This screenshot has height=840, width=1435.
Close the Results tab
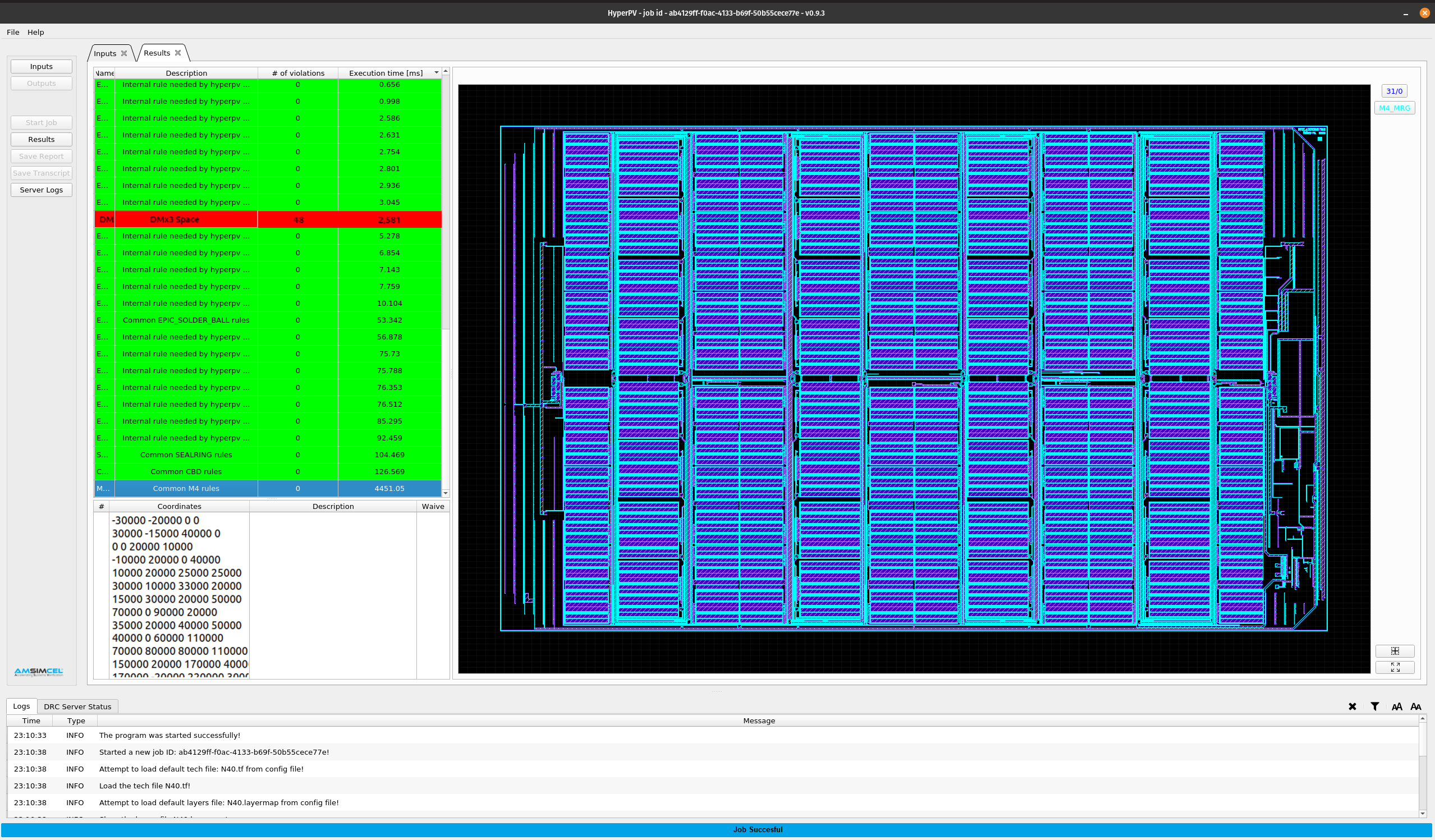[178, 53]
